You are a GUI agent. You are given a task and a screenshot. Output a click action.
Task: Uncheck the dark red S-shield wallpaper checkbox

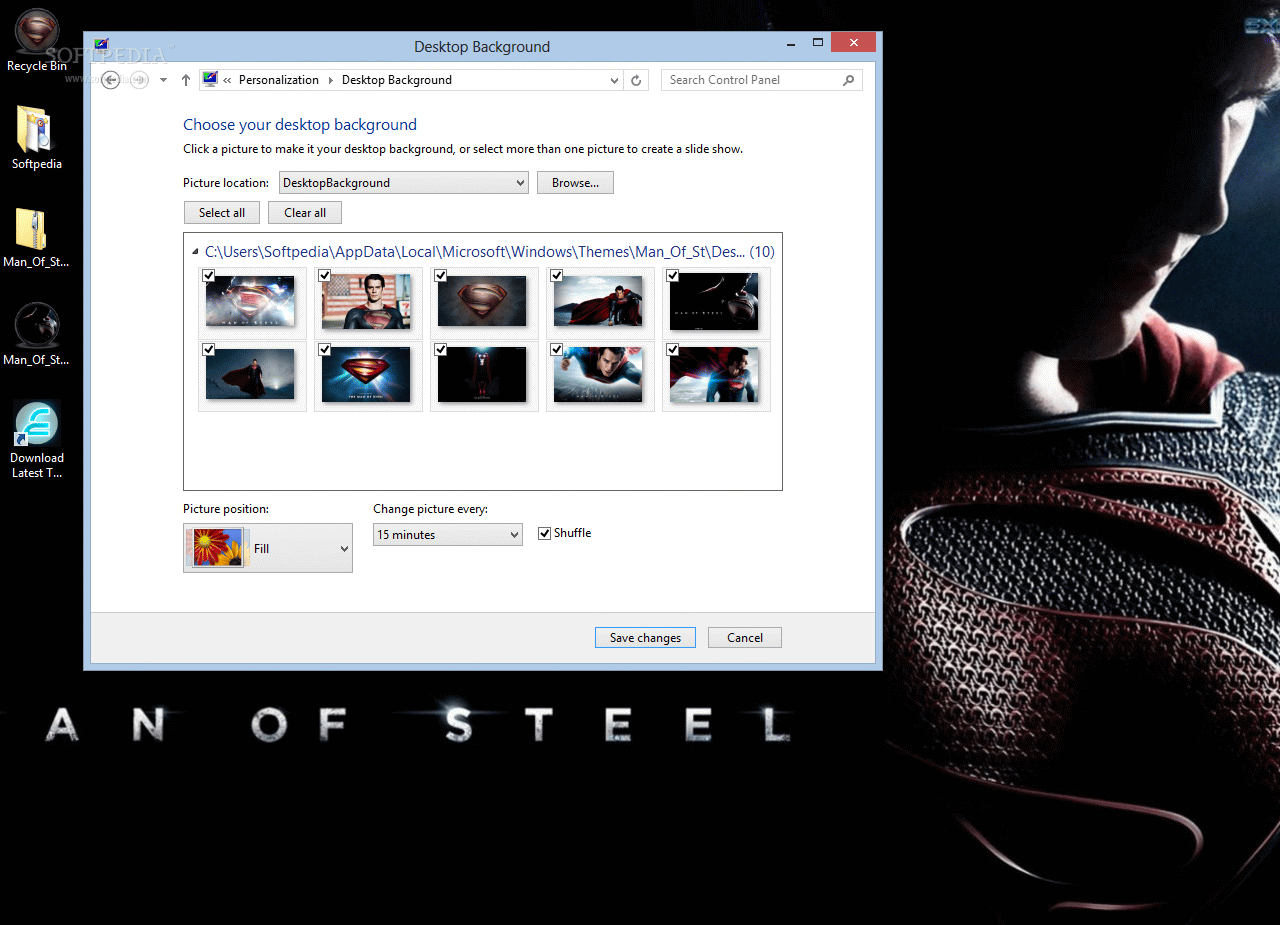point(441,275)
